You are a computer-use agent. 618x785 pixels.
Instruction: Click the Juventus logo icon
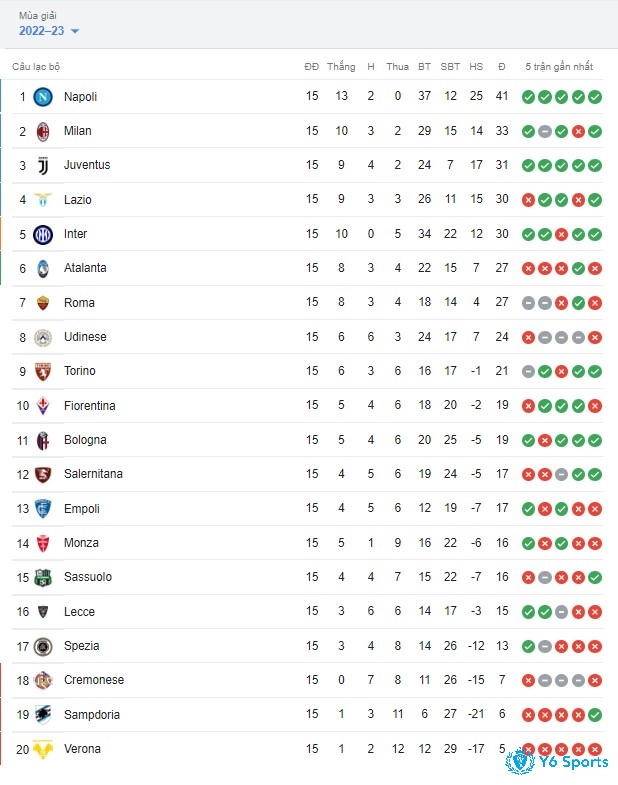pos(43,166)
